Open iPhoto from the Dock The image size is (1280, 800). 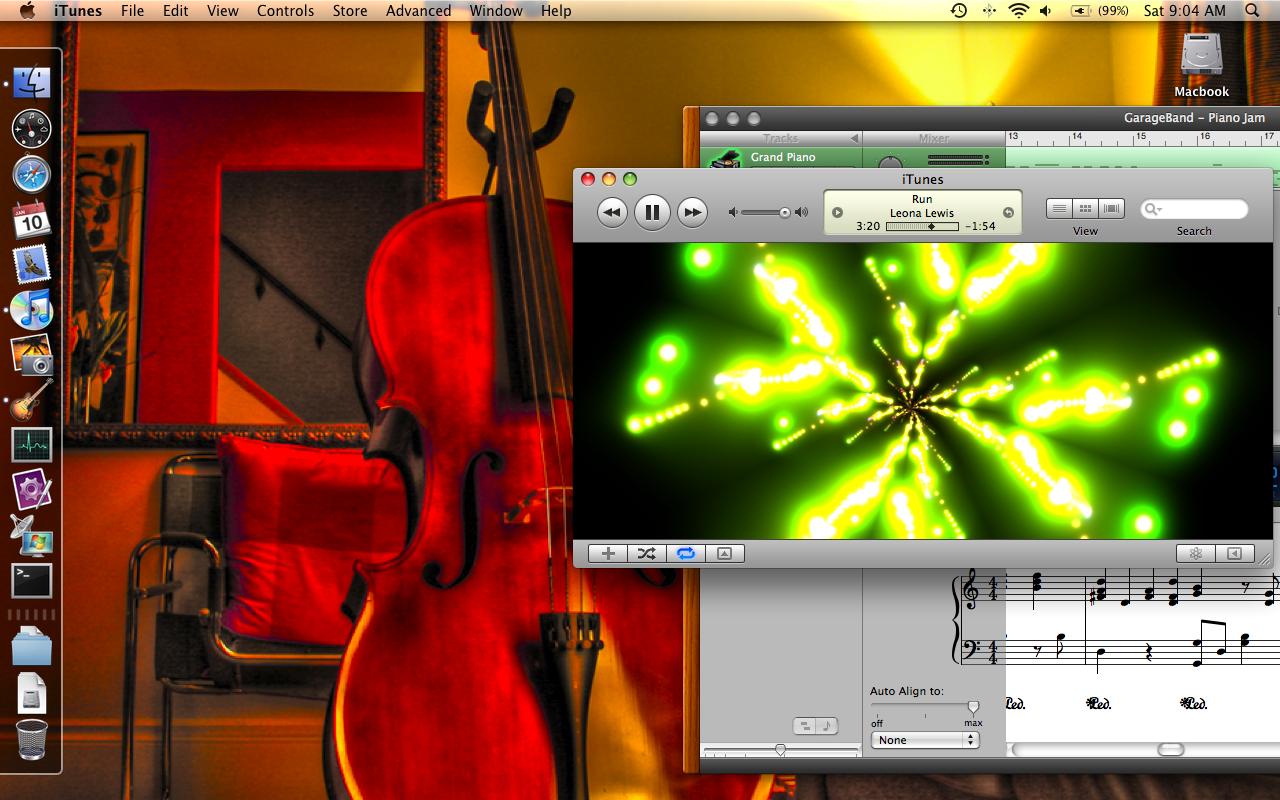pyautogui.click(x=32, y=355)
